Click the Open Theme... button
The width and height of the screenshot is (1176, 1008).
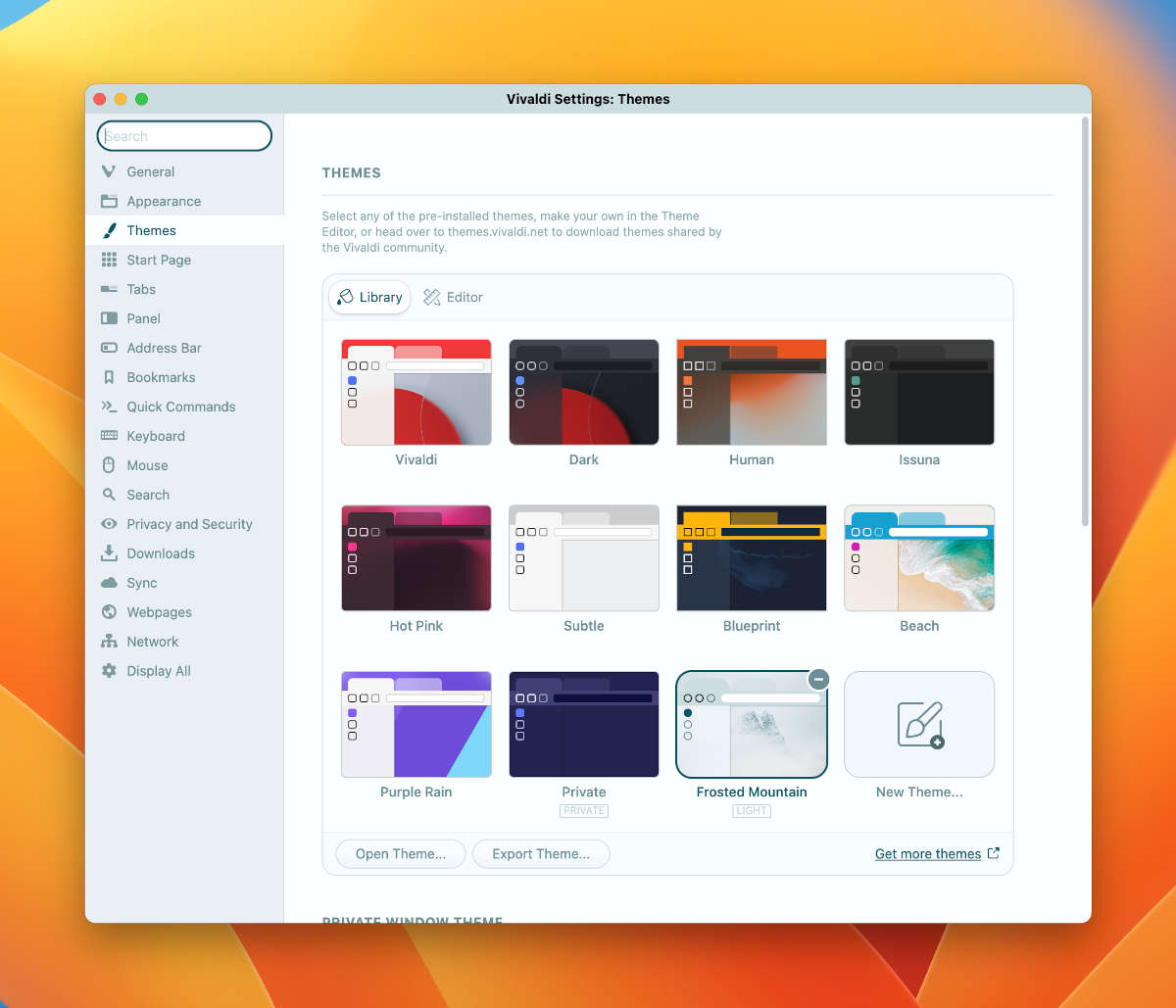401,854
